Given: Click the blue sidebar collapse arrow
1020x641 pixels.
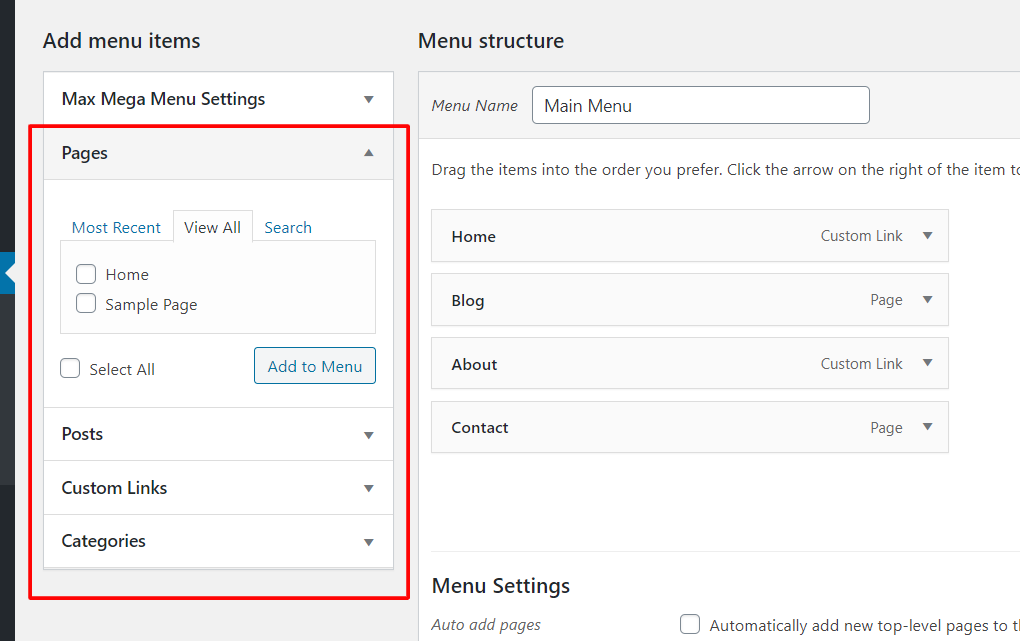Looking at the screenshot, I should (x=8, y=273).
